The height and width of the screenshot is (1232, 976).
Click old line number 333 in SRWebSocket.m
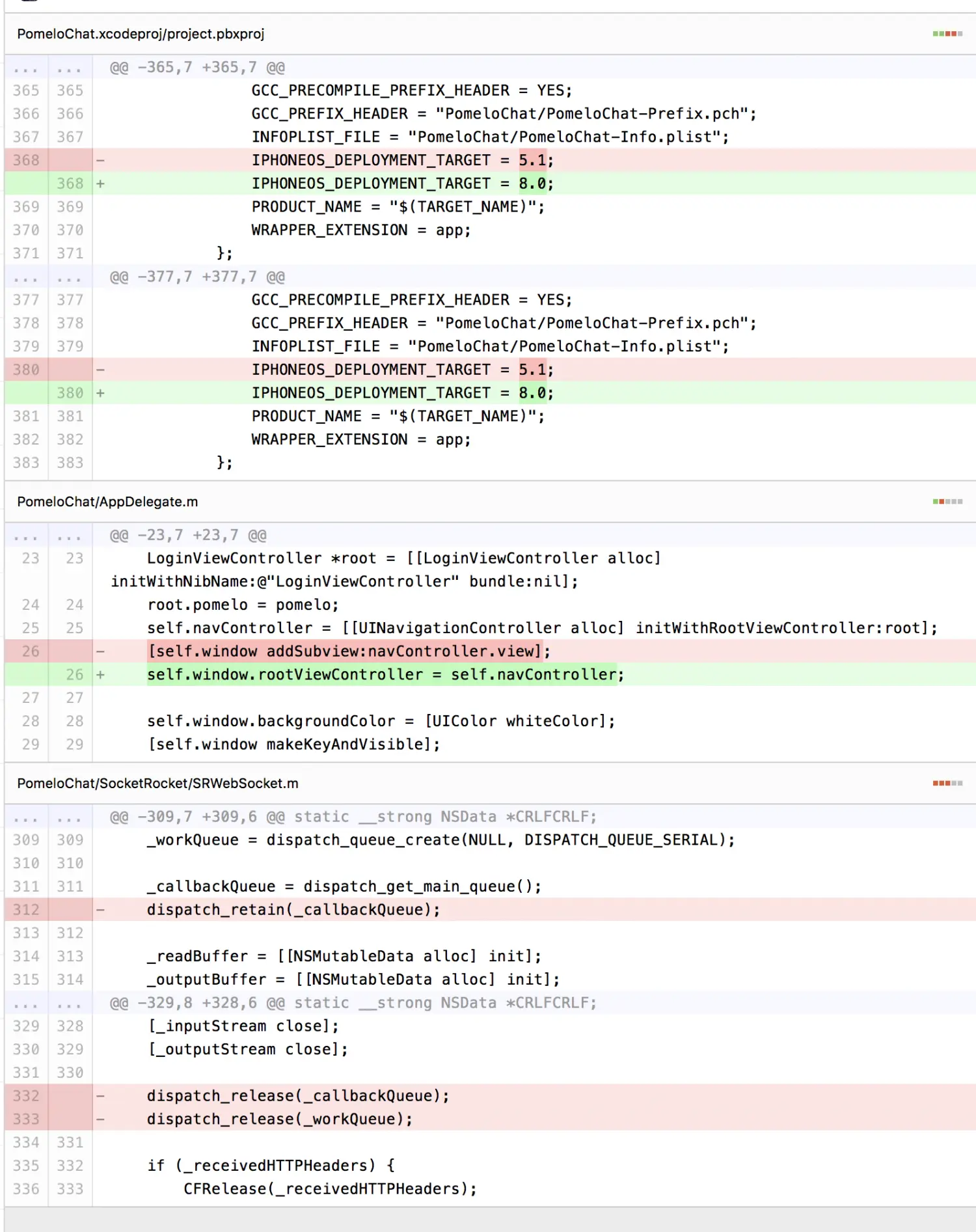click(x=26, y=1119)
